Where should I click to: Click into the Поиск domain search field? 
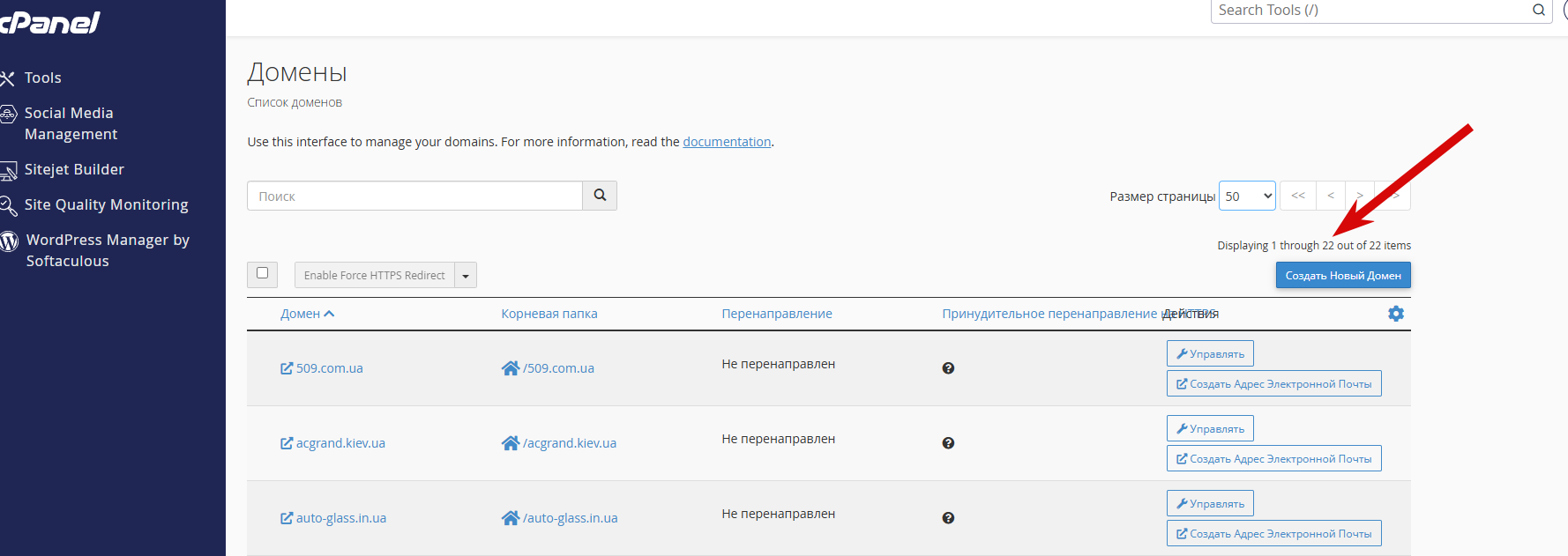pyautogui.click(x=414, y=196)
